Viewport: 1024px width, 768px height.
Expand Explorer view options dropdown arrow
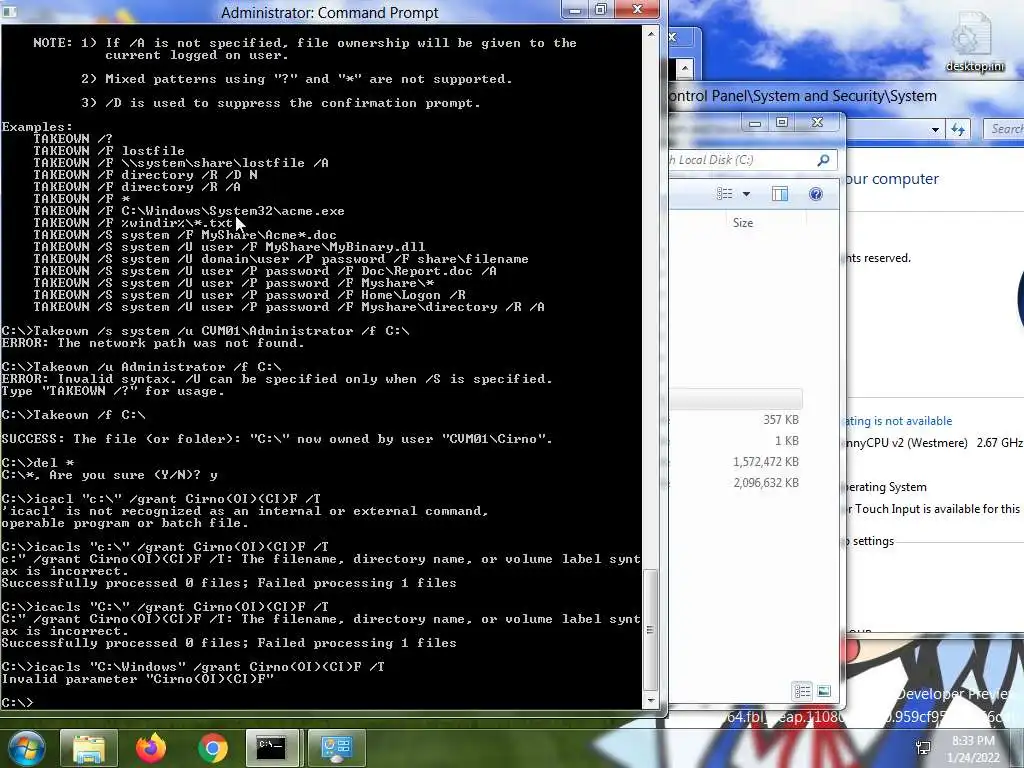(x=746, y=194)
